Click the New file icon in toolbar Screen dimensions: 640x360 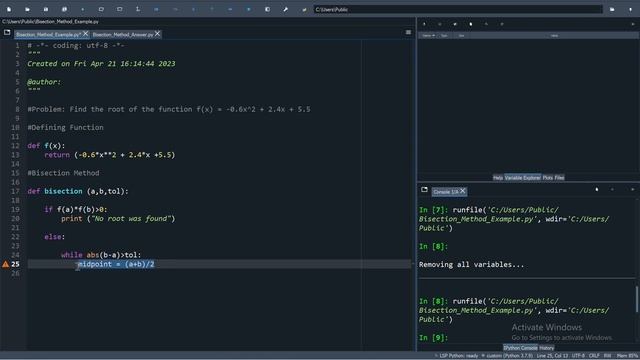[x=9, y=9]
